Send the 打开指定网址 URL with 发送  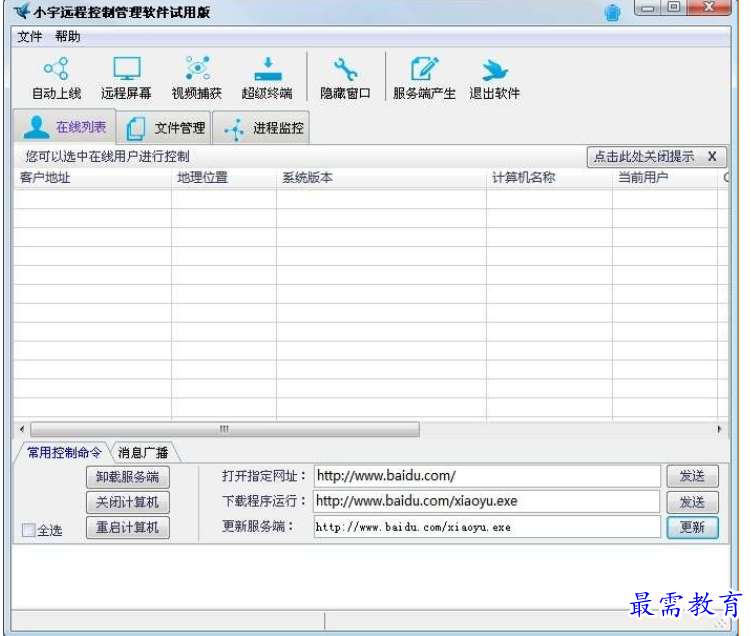coord(693,476)
